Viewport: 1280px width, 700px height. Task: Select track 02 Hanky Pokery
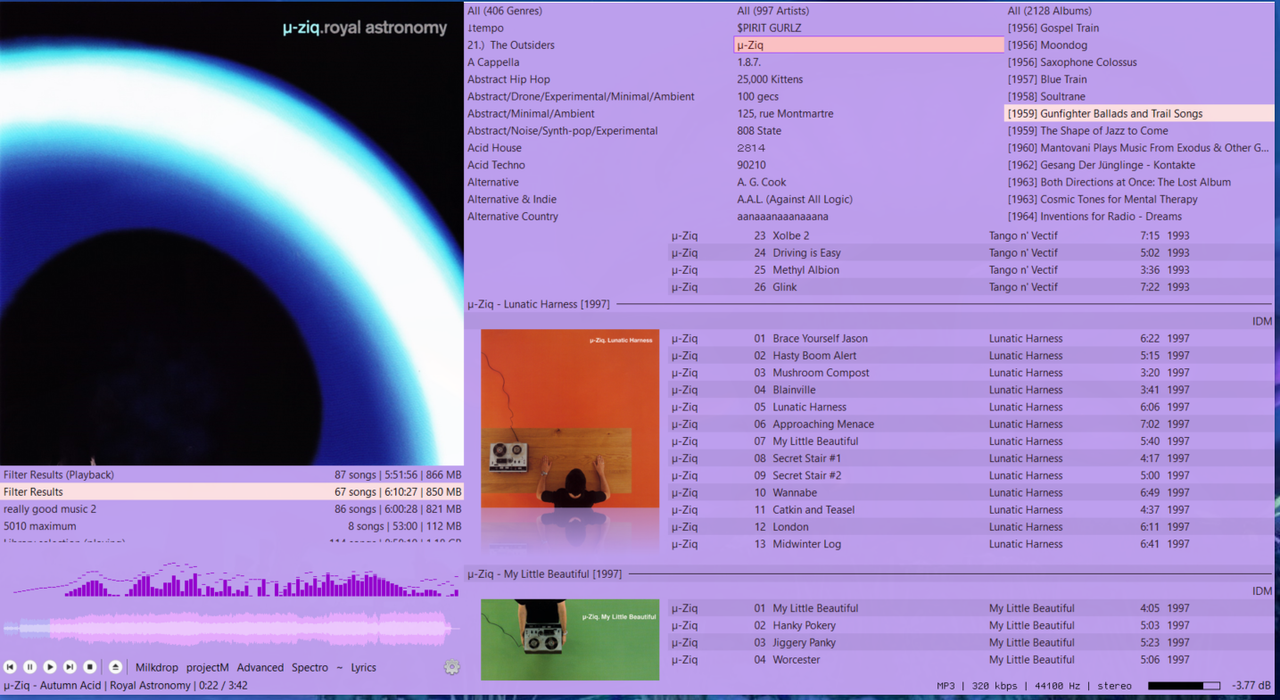[x=971, y=626]
